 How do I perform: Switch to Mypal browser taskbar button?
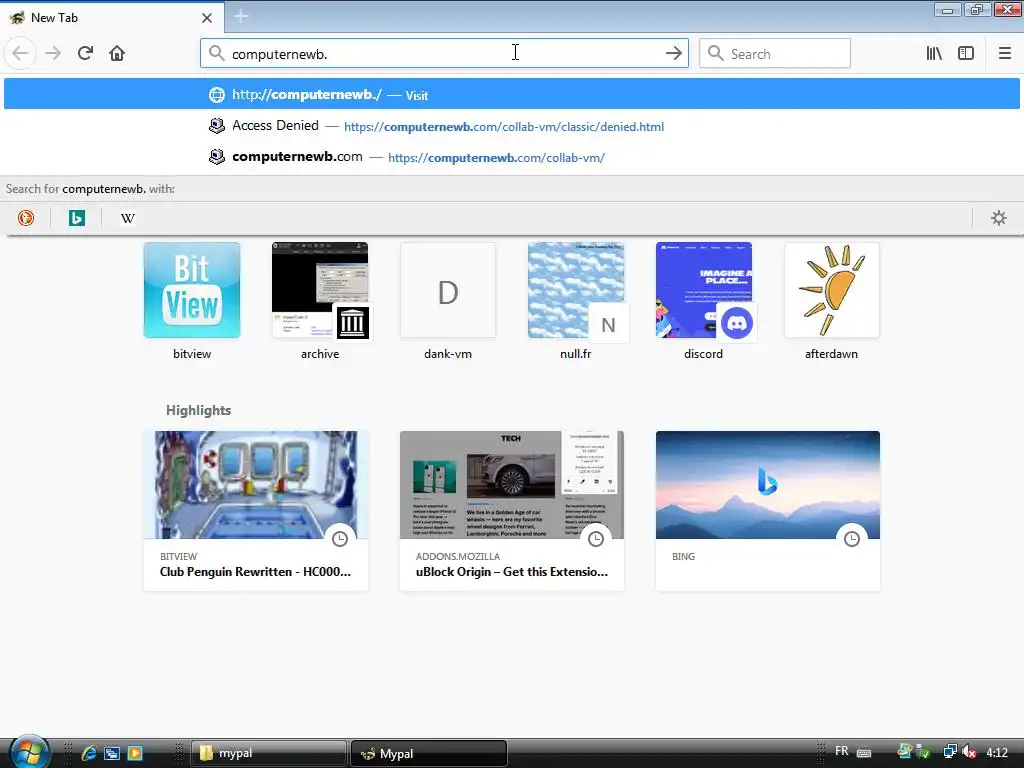[429, 753]
